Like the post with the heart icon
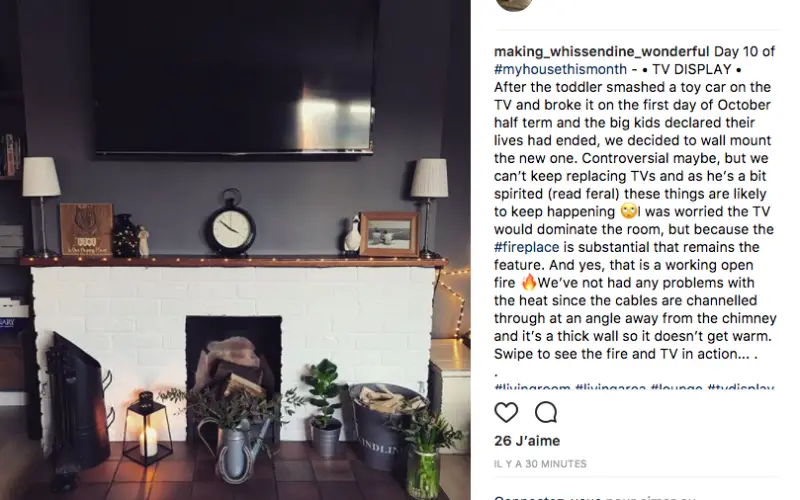 (x=506, y=412)
